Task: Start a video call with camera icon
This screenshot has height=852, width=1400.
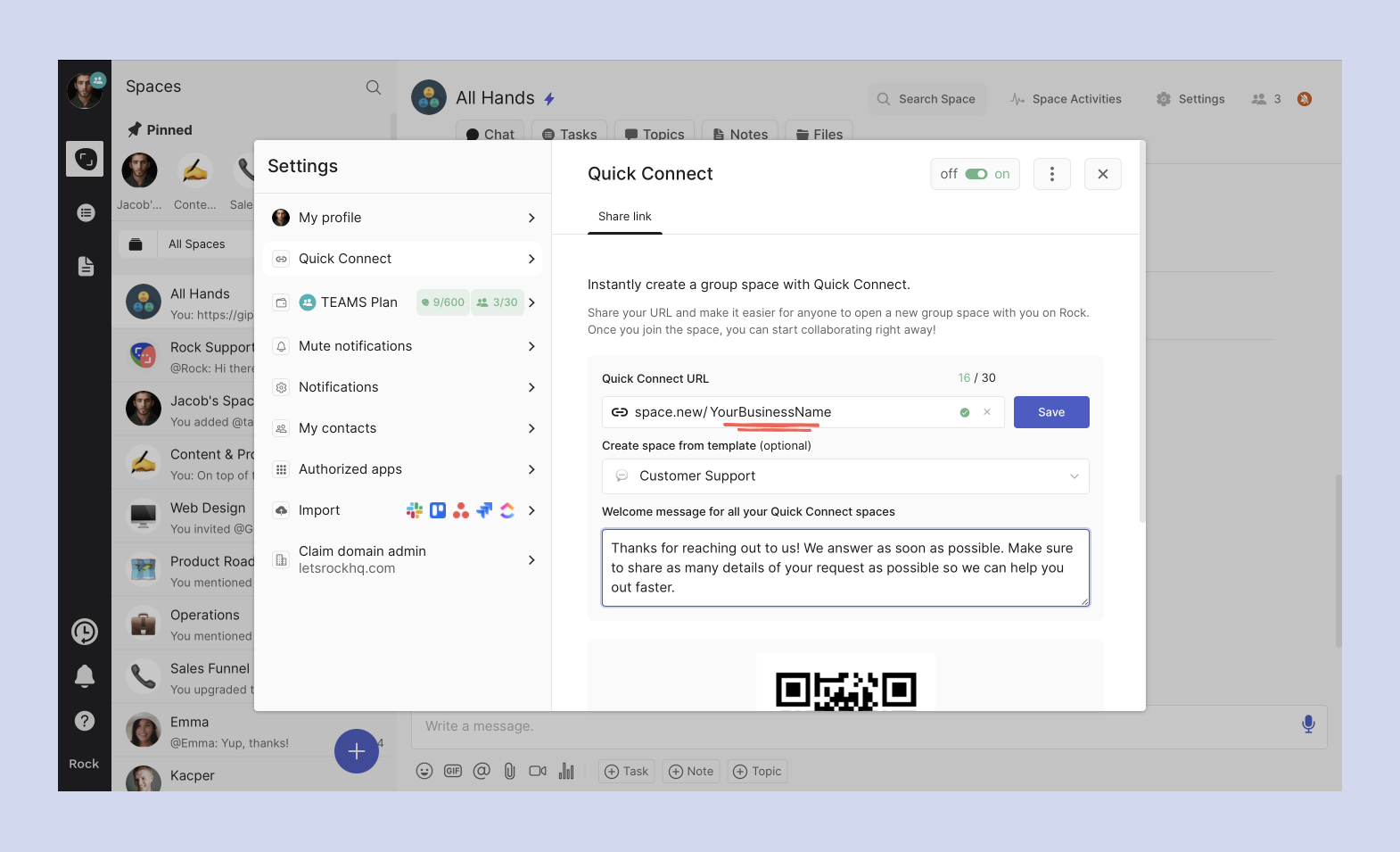Action: (x=538, y=771)
